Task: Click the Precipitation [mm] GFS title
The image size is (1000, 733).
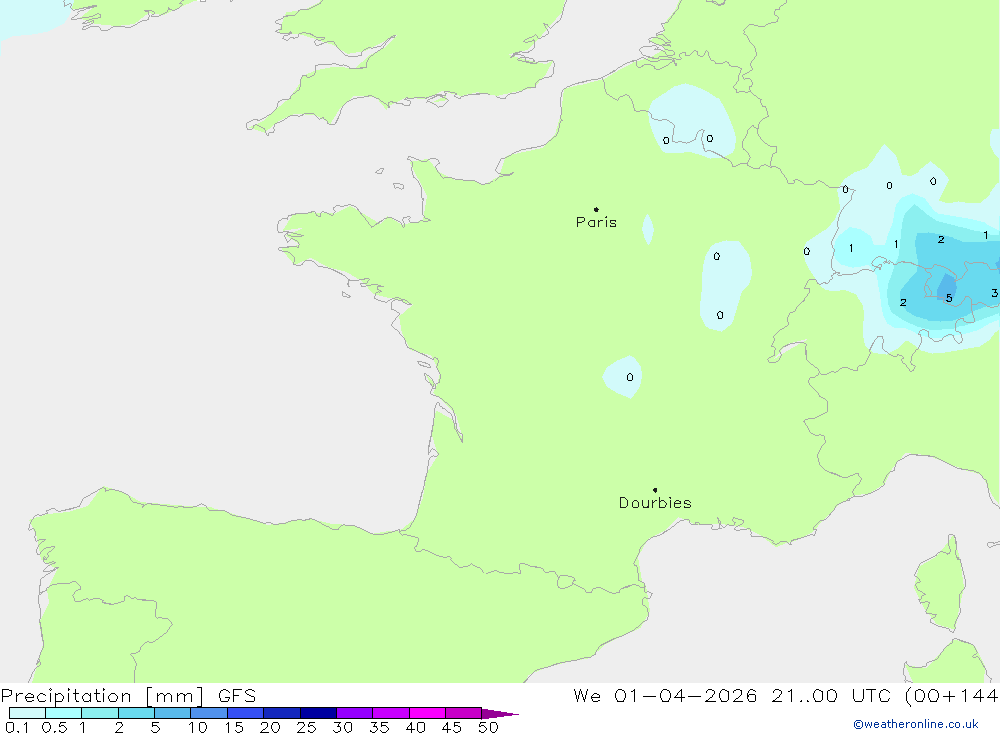Action: (128, 696)
